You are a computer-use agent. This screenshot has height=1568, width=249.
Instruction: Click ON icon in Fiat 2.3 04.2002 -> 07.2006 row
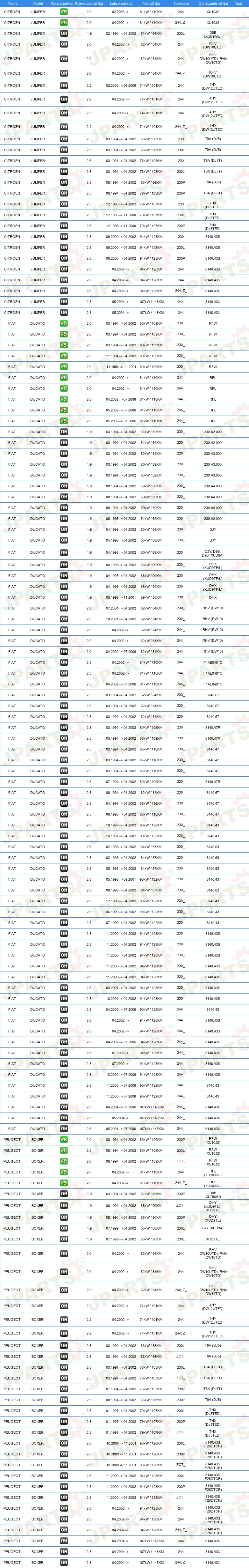[x=64, y=684]
